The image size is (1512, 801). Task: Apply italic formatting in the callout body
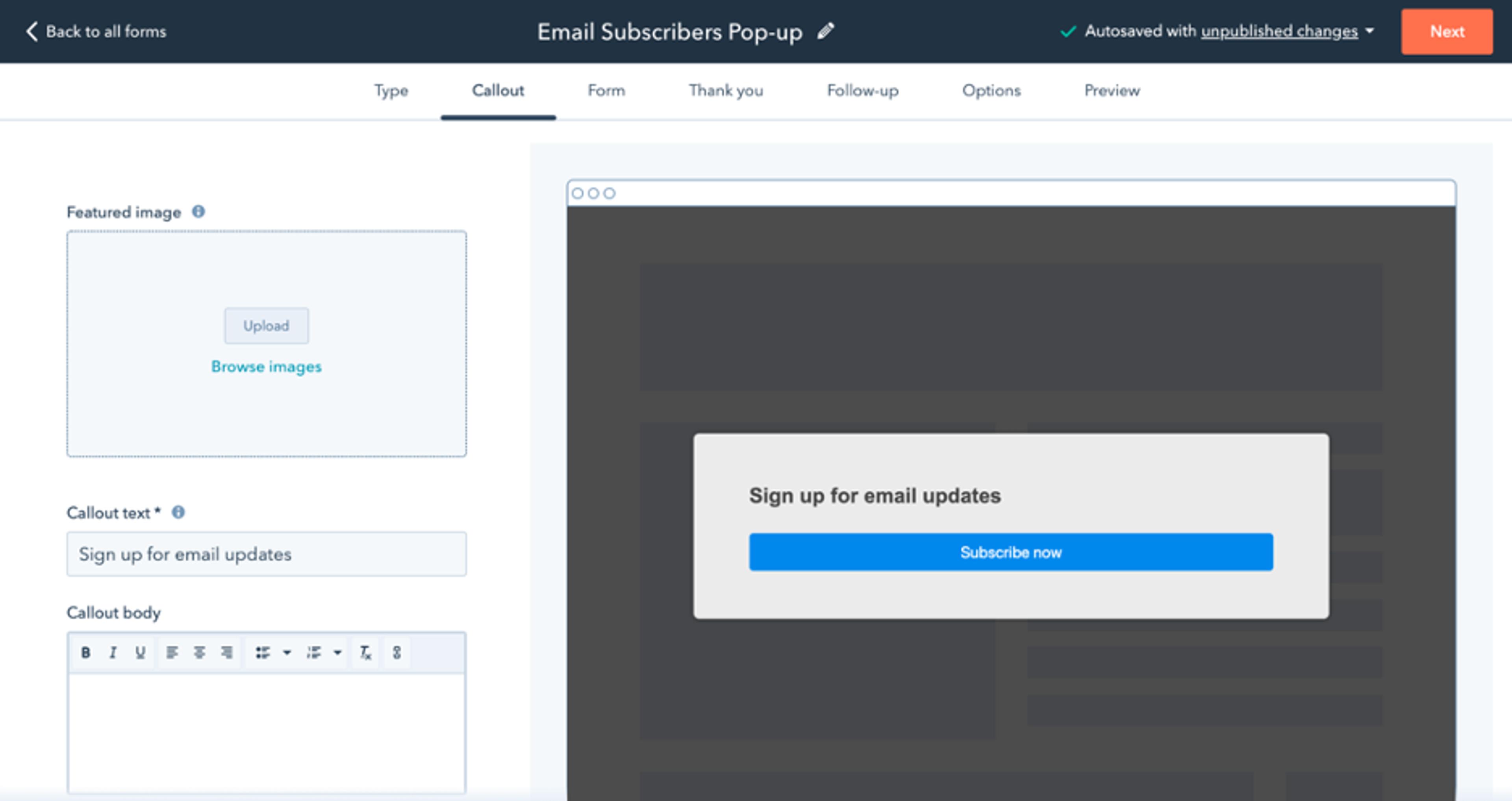pos(113,652)
